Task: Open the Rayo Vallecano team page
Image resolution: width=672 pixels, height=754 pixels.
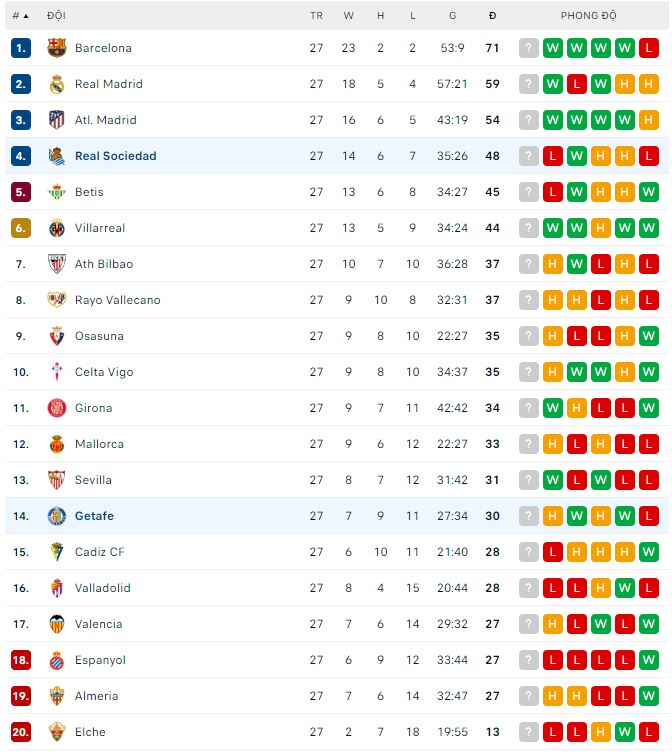Action: 117,300
